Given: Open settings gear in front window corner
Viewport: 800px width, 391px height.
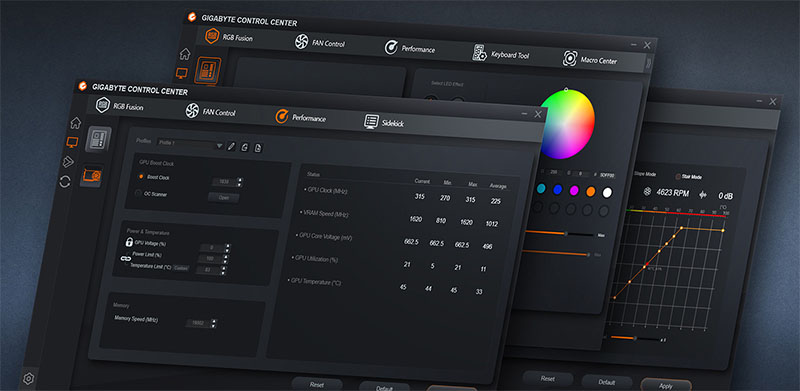Looking at the screenshot, I should click(29, 379).
